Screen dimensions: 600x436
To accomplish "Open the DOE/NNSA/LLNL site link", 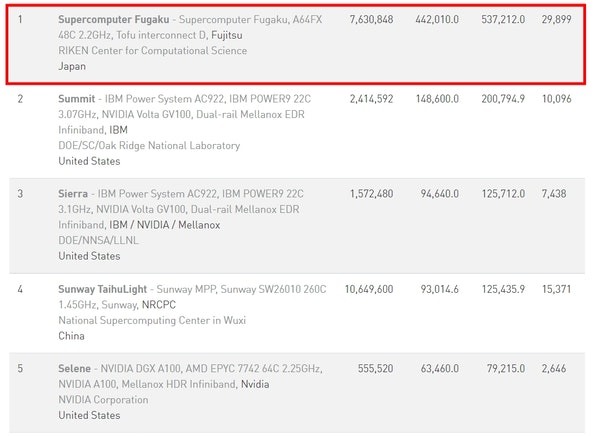I will (x=98, y=240).
